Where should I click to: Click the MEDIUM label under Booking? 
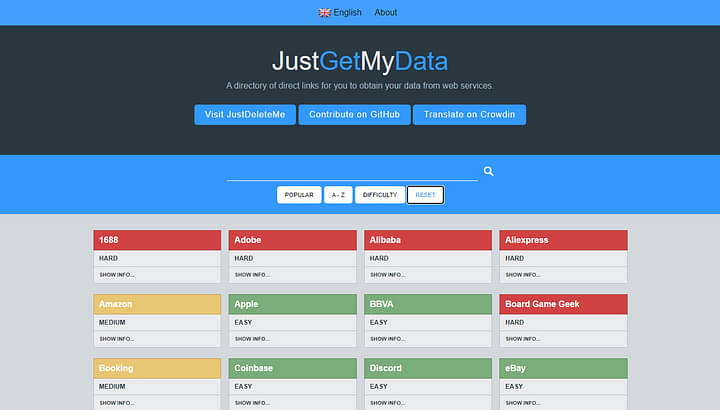(x=112, y=387)
